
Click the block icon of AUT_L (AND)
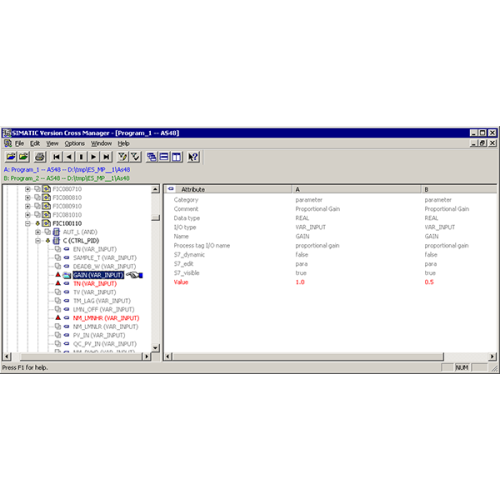coord(57,232)
